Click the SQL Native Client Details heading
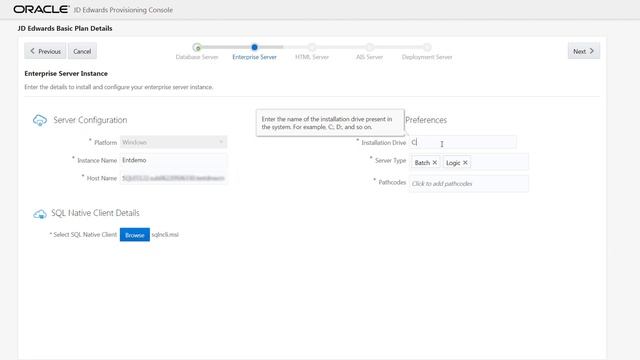Viewport: 640px width, 360px height. coord(95,213)
